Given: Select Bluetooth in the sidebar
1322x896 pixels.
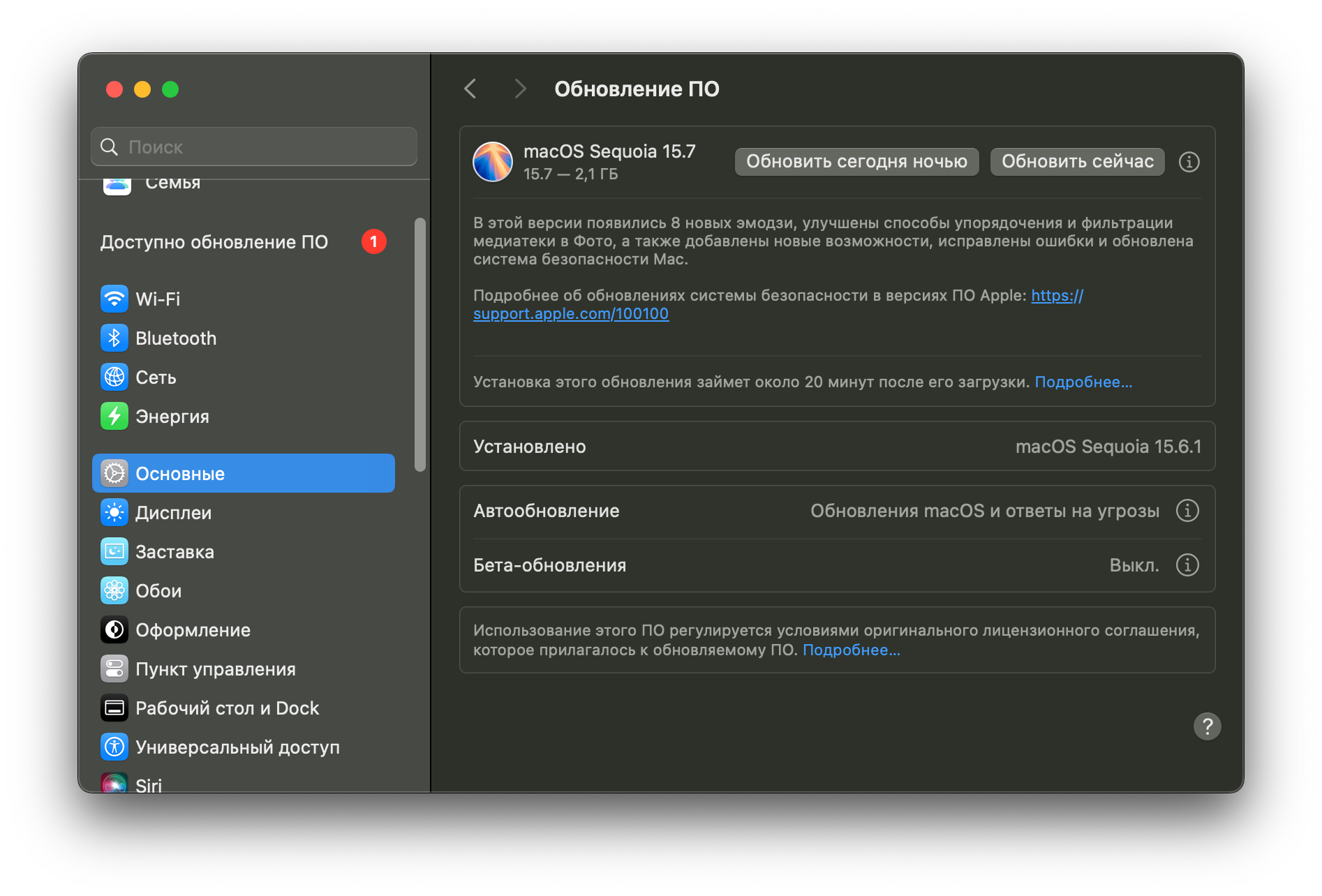Looking at the screenshot, I should click(x=243, y=338).
